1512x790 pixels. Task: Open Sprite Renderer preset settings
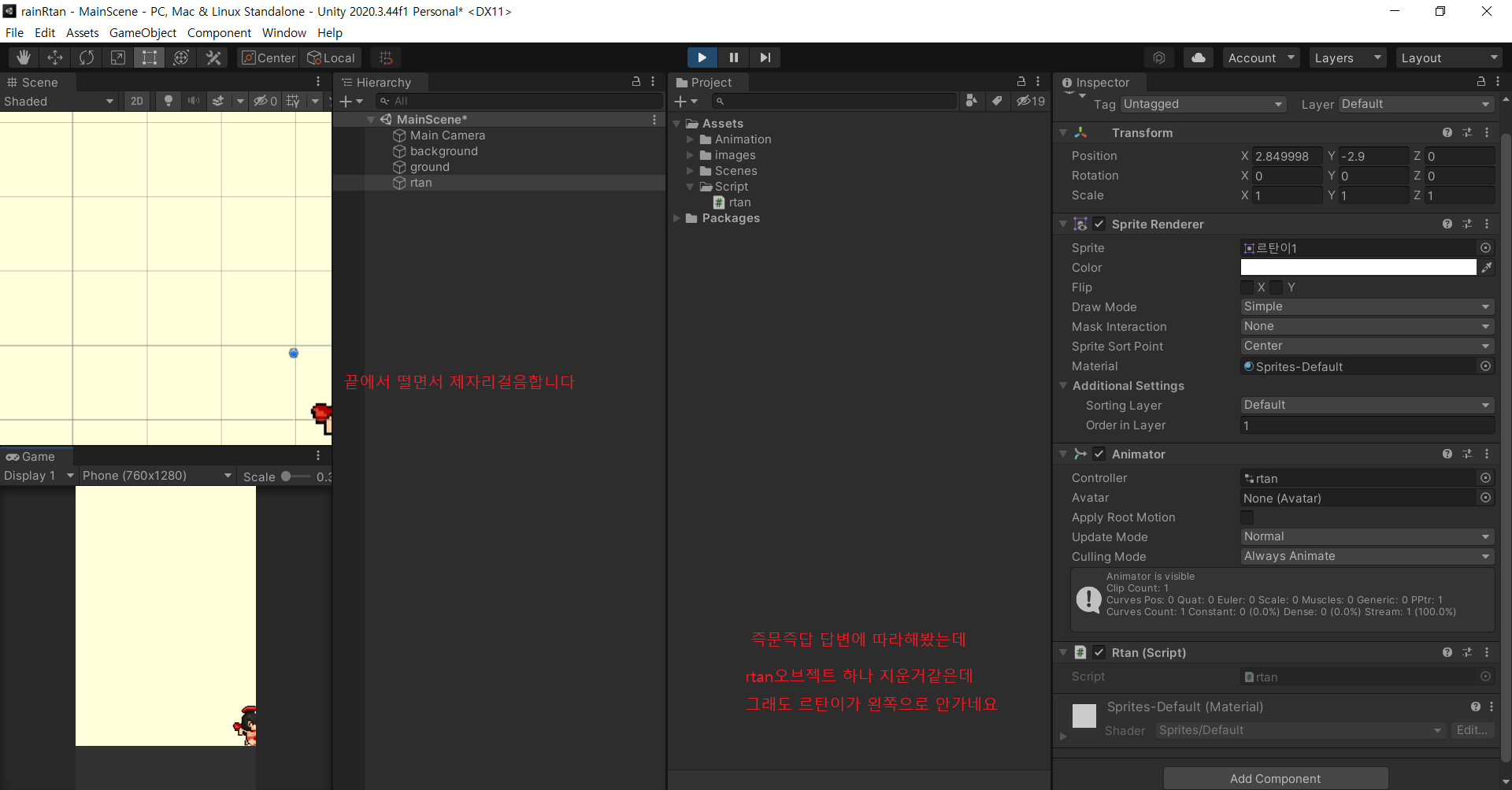pos(1467,224)
